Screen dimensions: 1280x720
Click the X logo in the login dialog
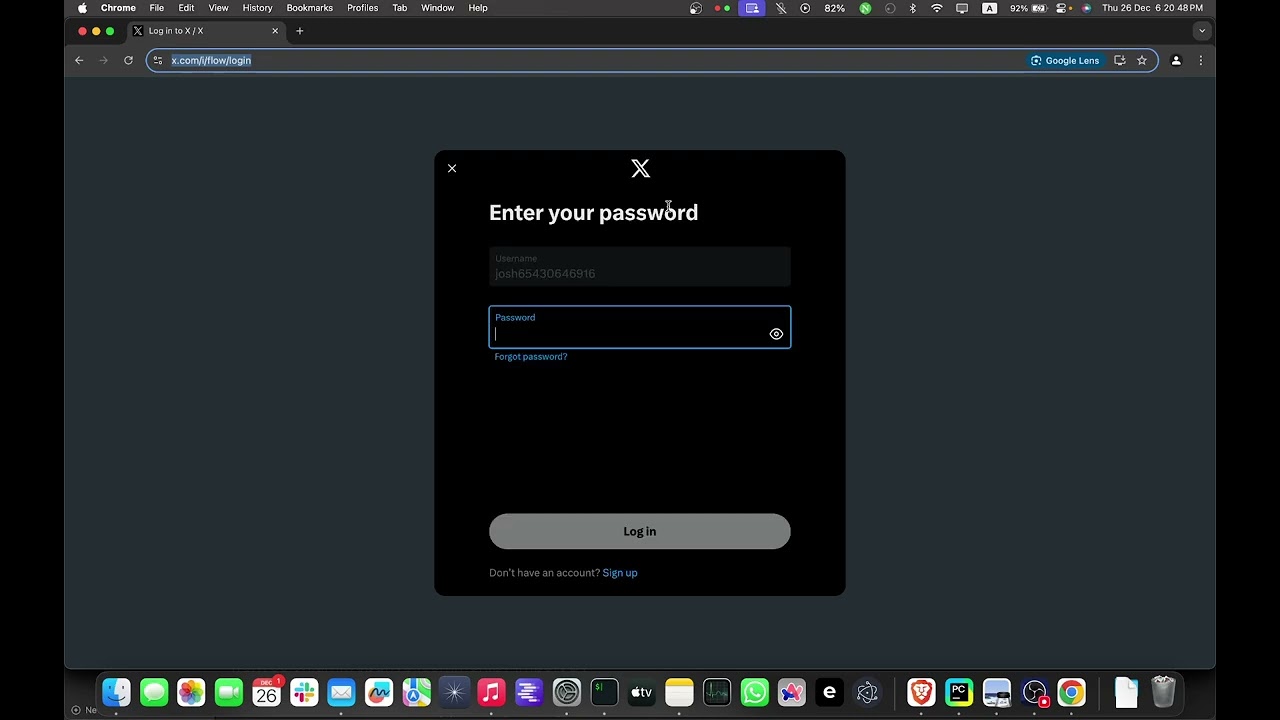click(x=641, y=168)
